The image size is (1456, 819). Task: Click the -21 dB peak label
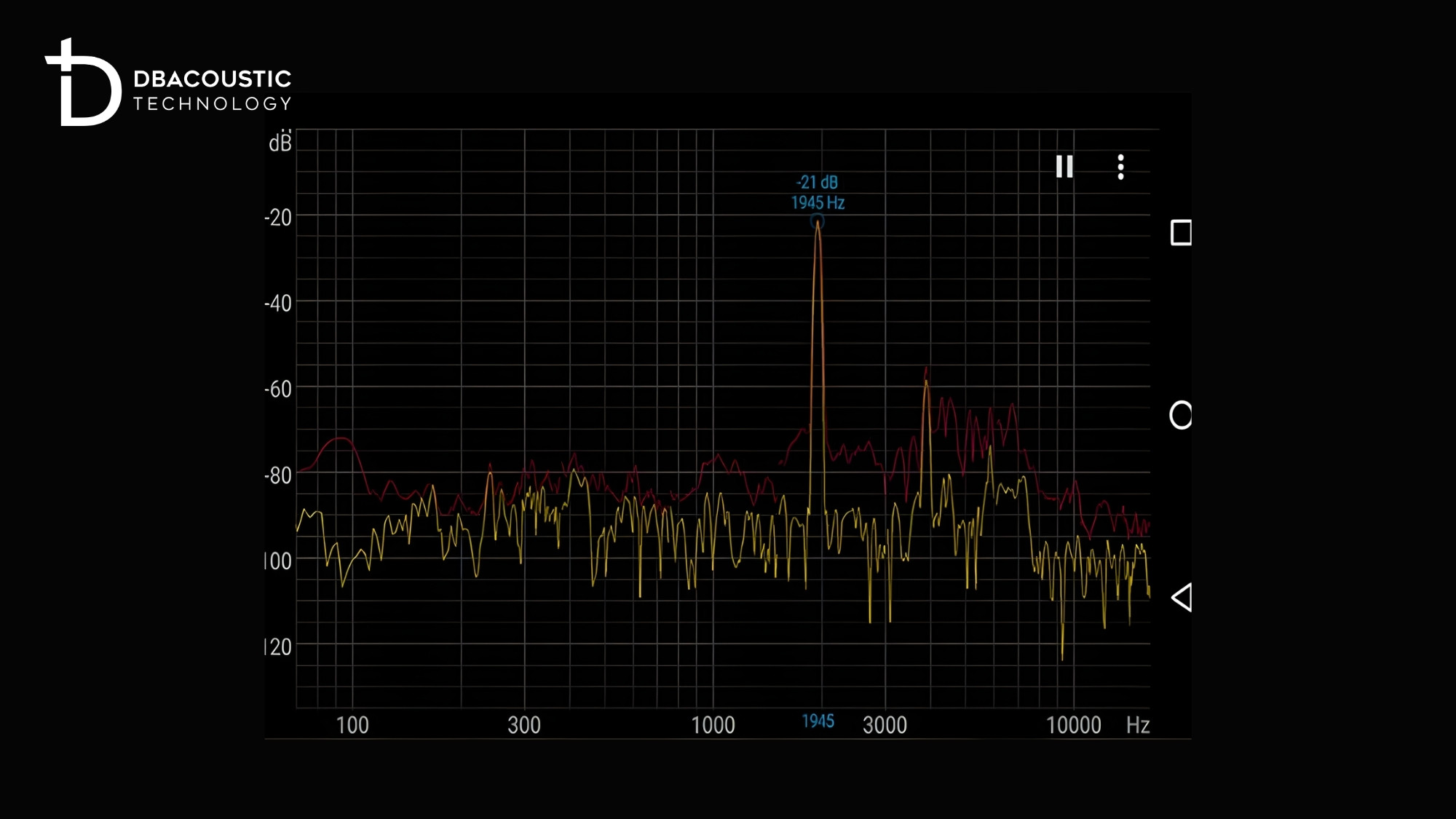pyautogui.click(x=817, y=182)
